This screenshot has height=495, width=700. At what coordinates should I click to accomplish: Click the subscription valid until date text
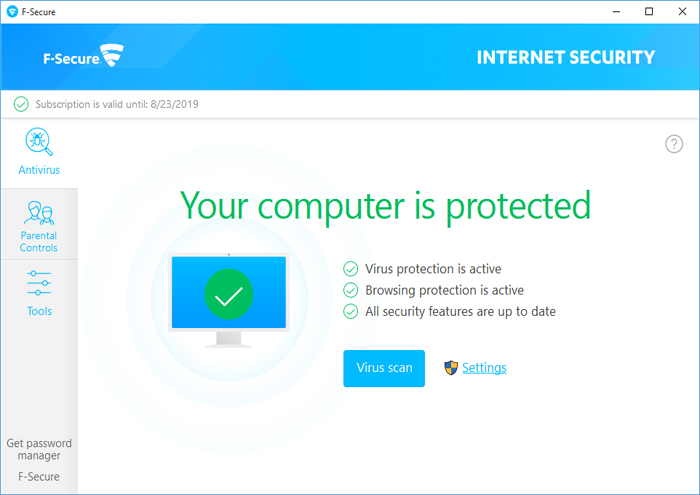(117, 104)
